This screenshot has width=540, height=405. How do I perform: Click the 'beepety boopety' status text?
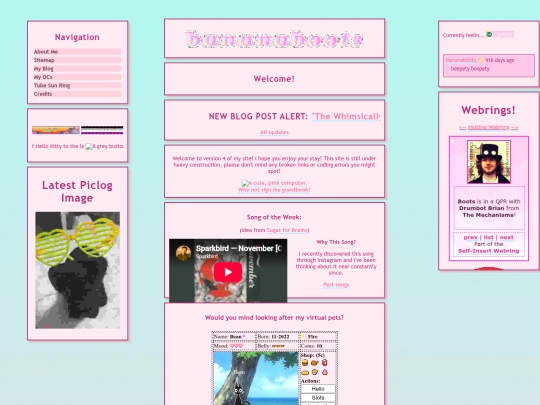470,69
